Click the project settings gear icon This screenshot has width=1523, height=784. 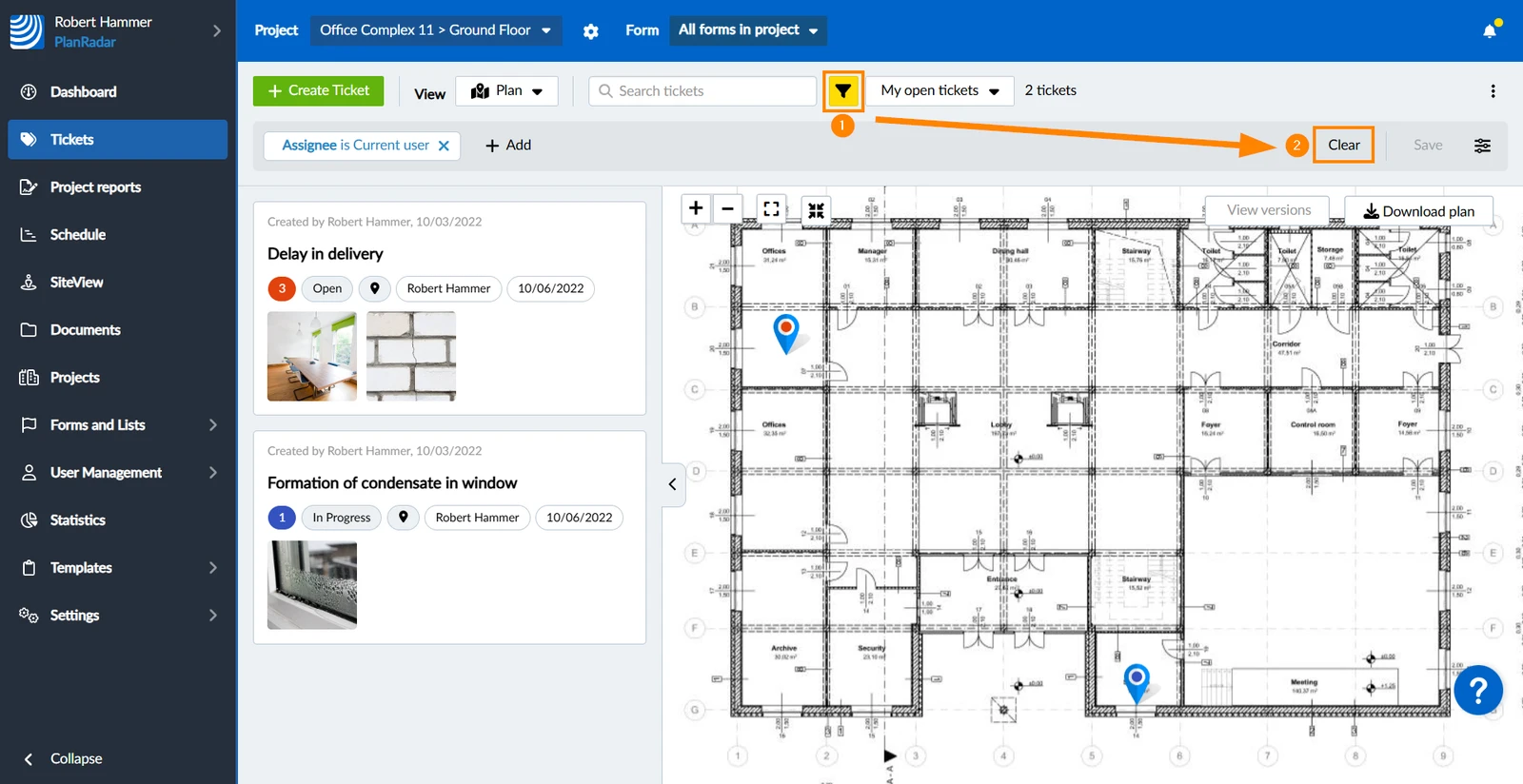591,31
